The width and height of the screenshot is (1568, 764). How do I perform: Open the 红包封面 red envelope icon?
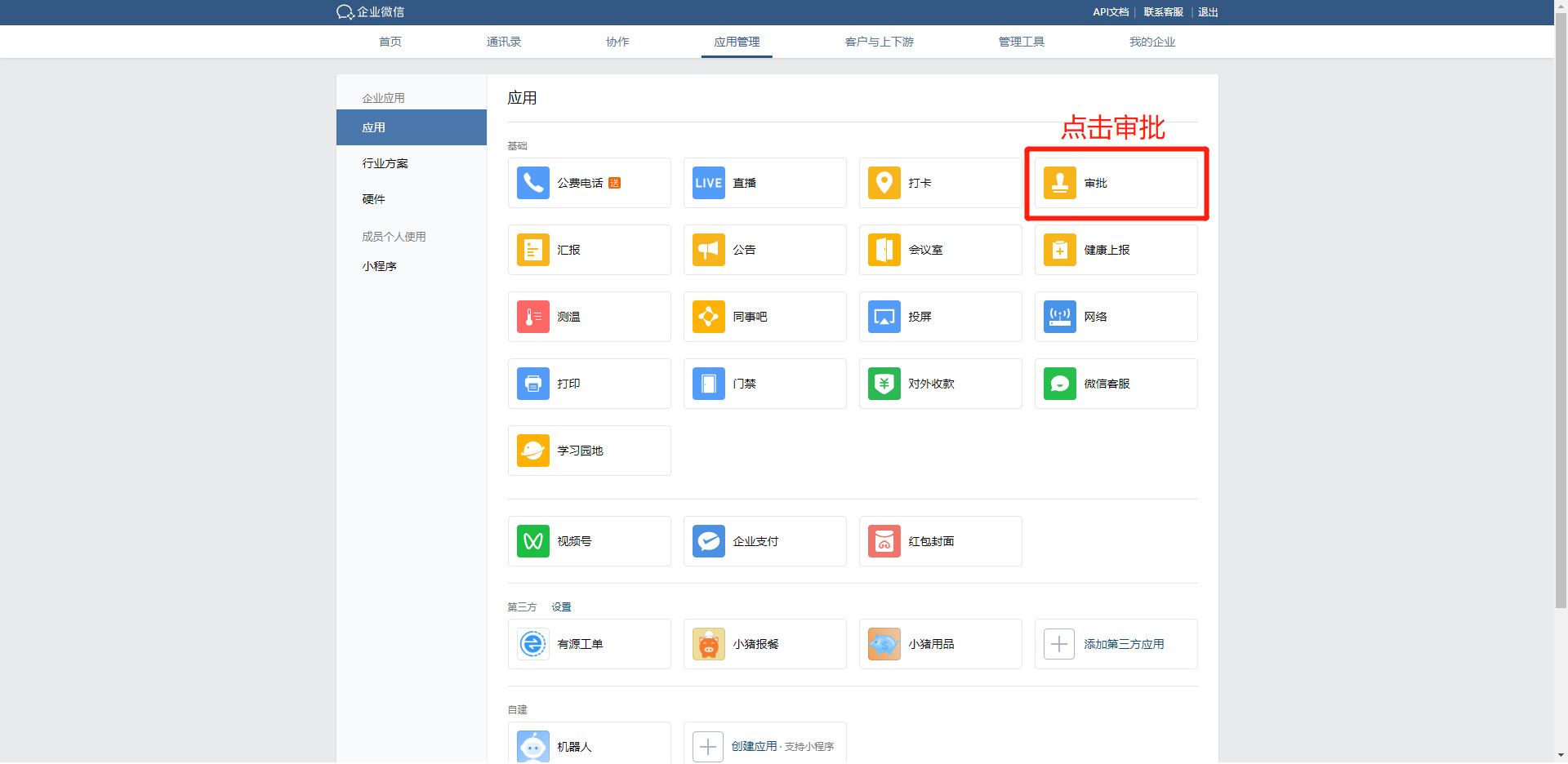[884, 541]
